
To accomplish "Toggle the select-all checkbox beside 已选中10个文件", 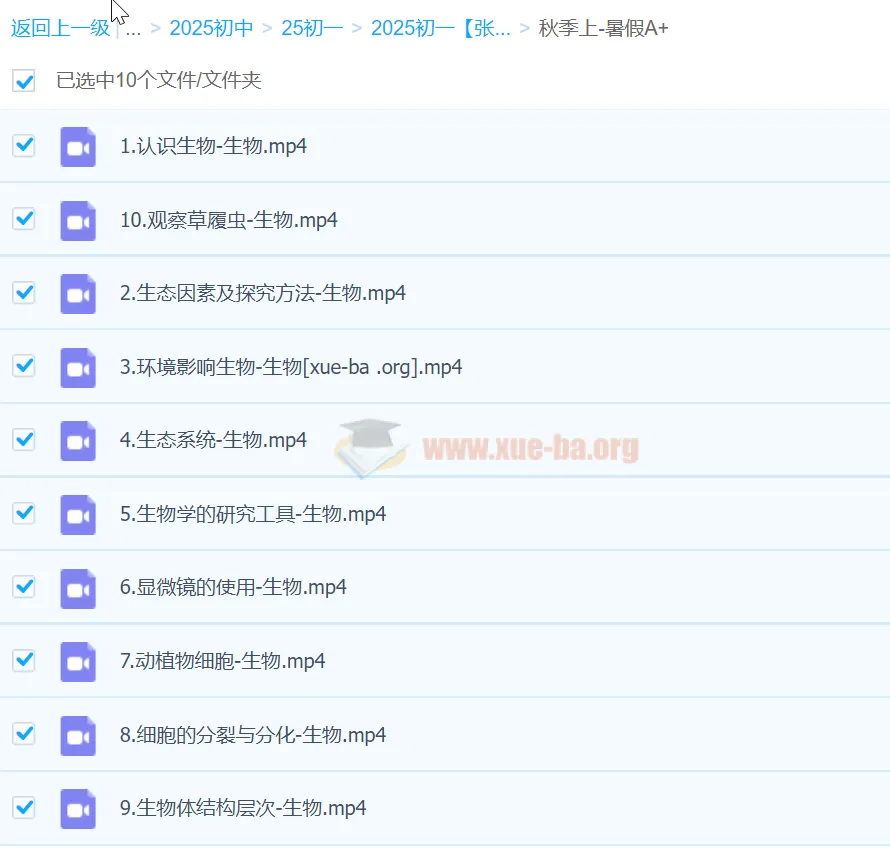I will (x=24, y=81).
